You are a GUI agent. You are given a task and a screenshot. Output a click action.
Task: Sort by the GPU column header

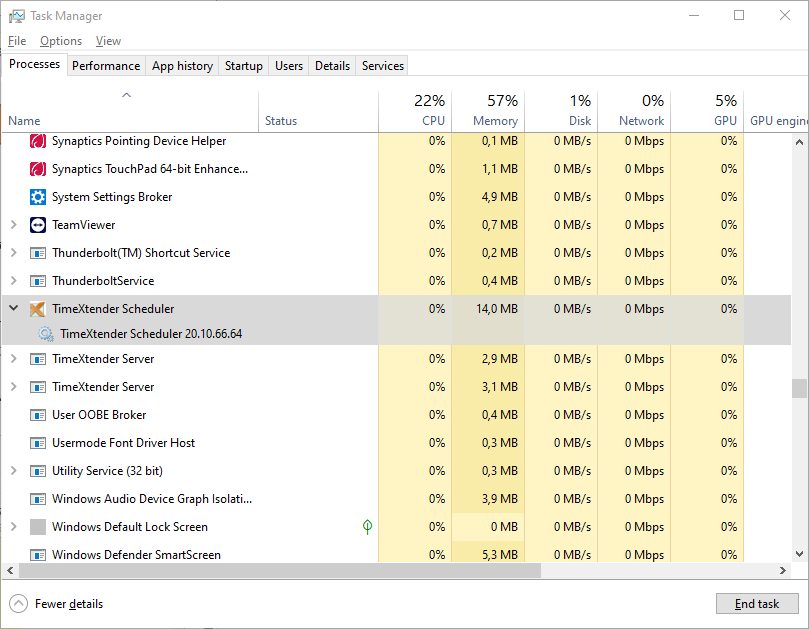coord(707,111)
